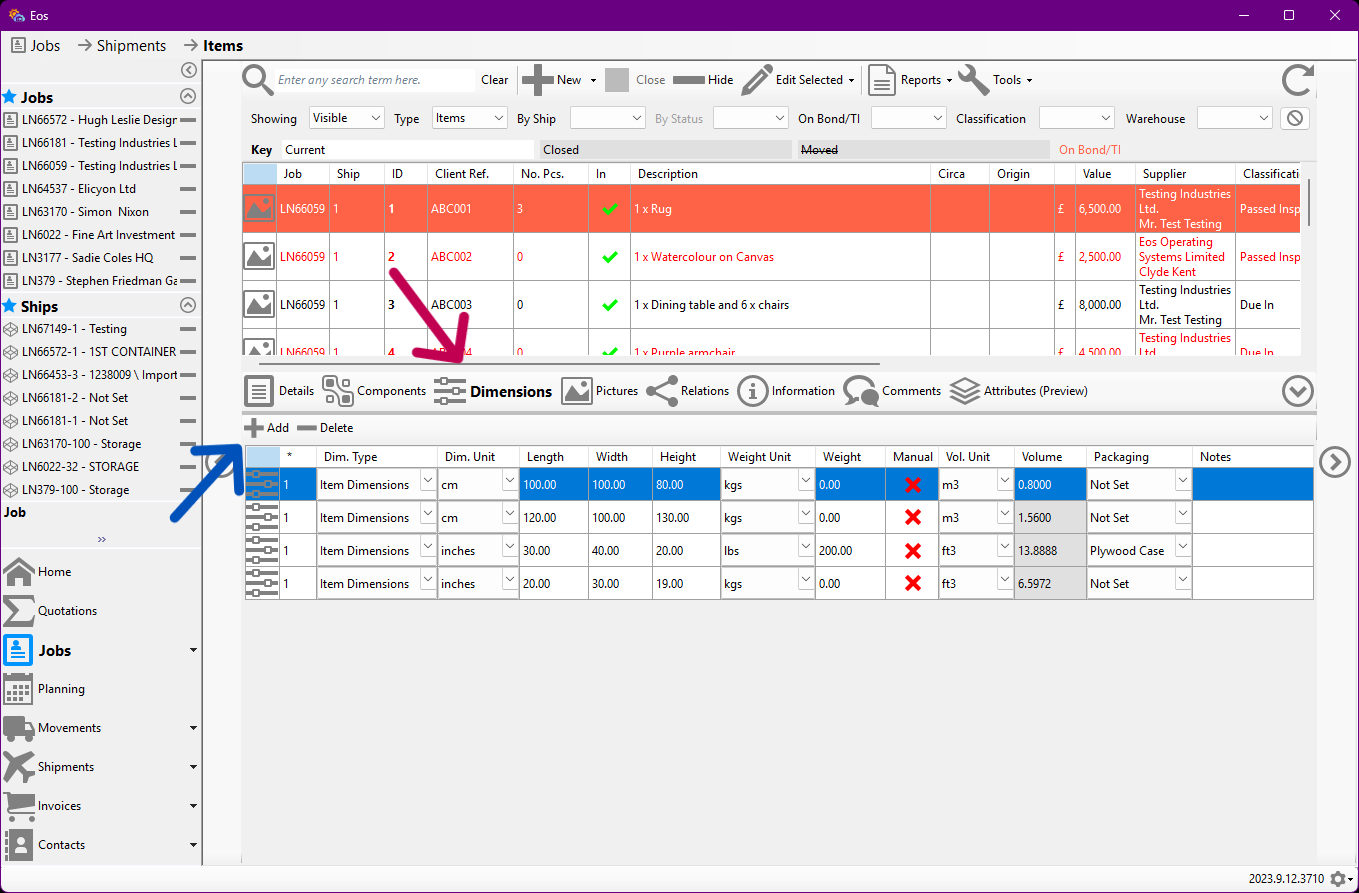Click the clear filters circle icon

coord(1295,118)
